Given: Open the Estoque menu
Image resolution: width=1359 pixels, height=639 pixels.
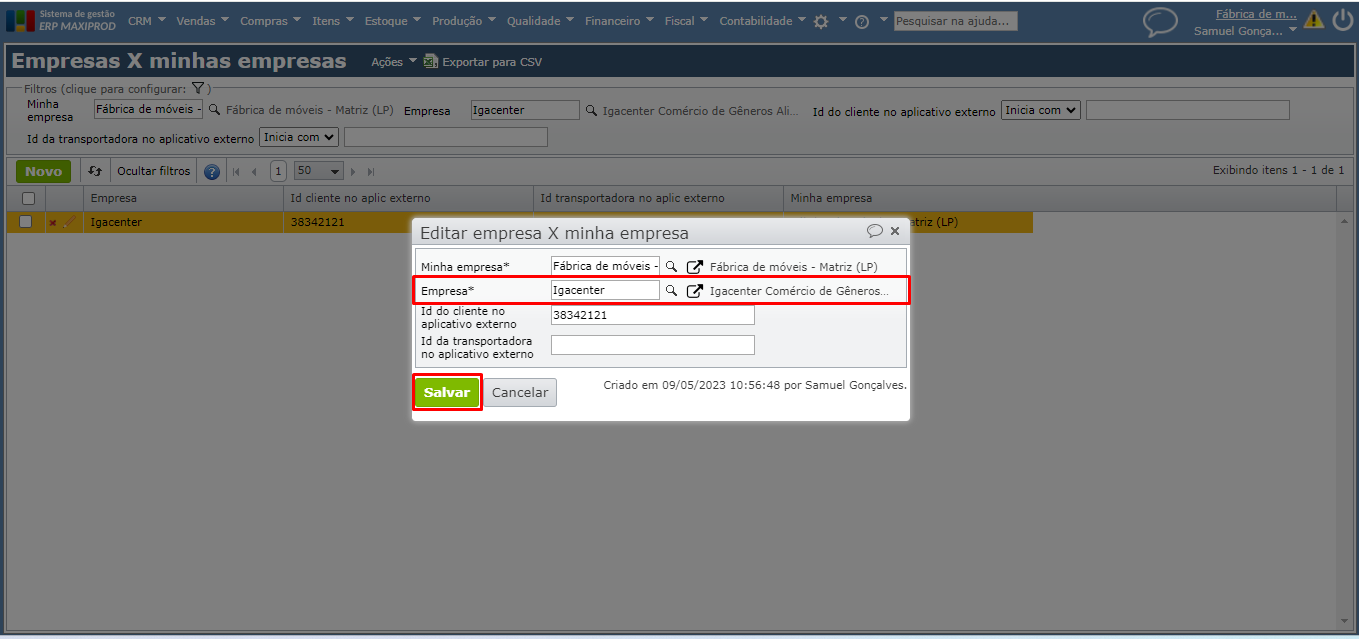Looking at the screenshot, I should tap(393, 21).
